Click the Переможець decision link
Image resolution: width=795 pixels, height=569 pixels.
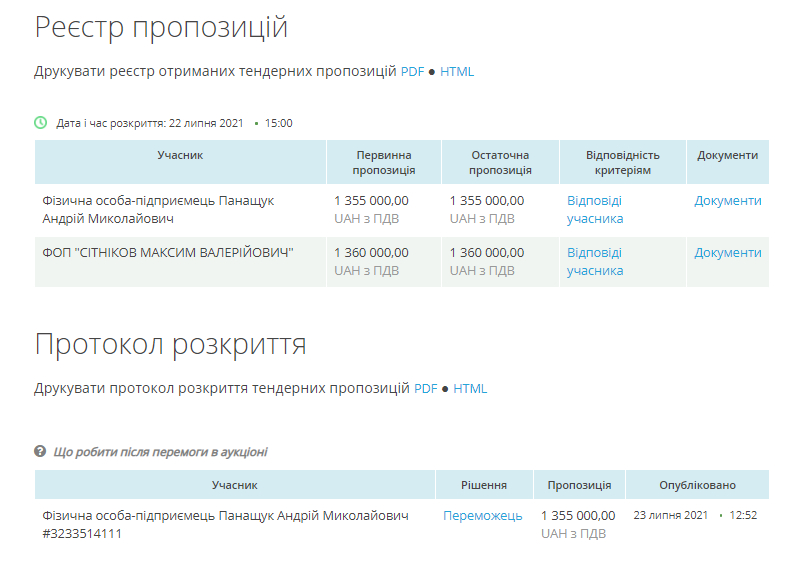[x=483, y=516]
